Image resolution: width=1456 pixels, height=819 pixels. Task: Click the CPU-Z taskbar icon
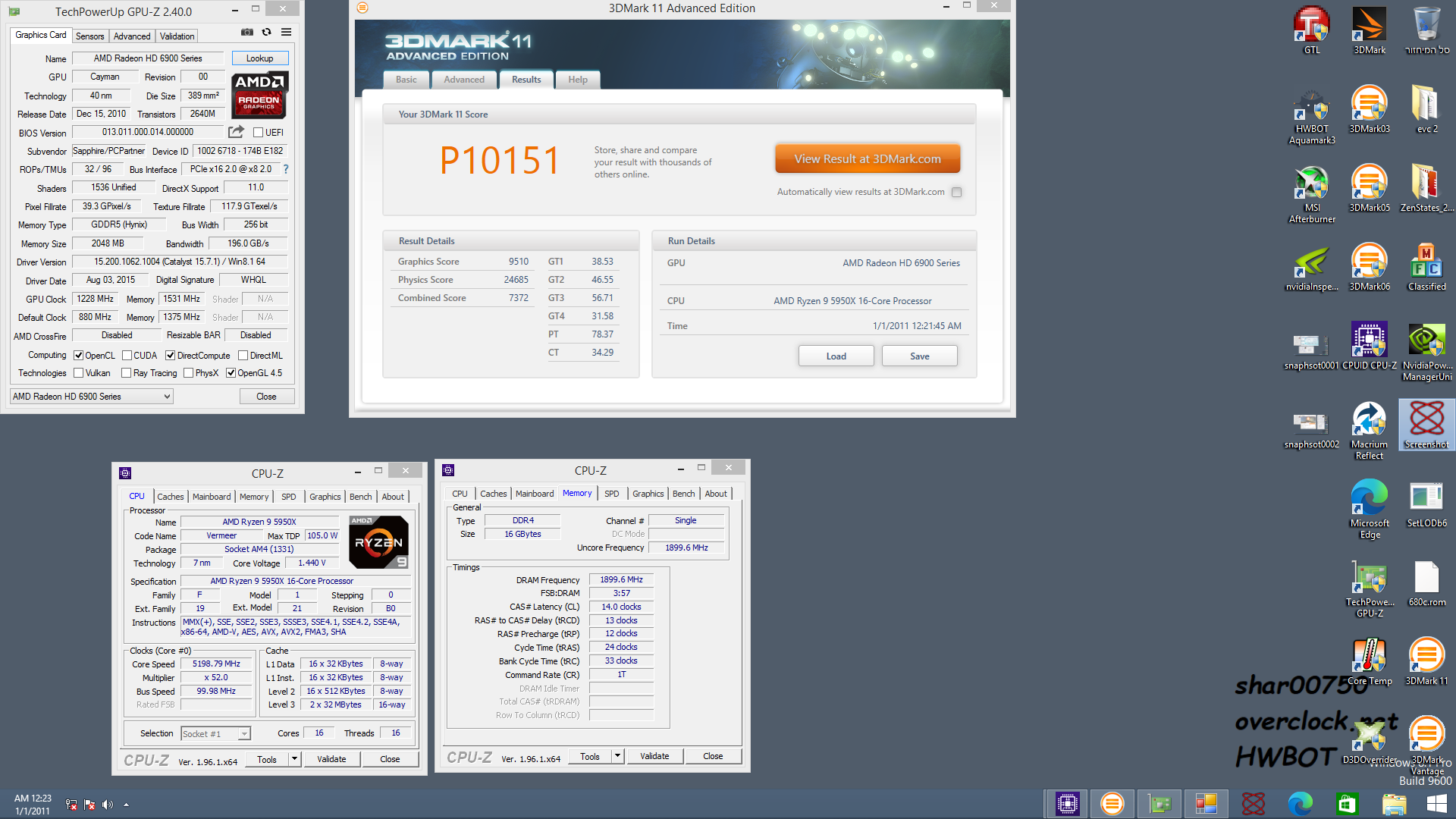tap(1067, 804)
